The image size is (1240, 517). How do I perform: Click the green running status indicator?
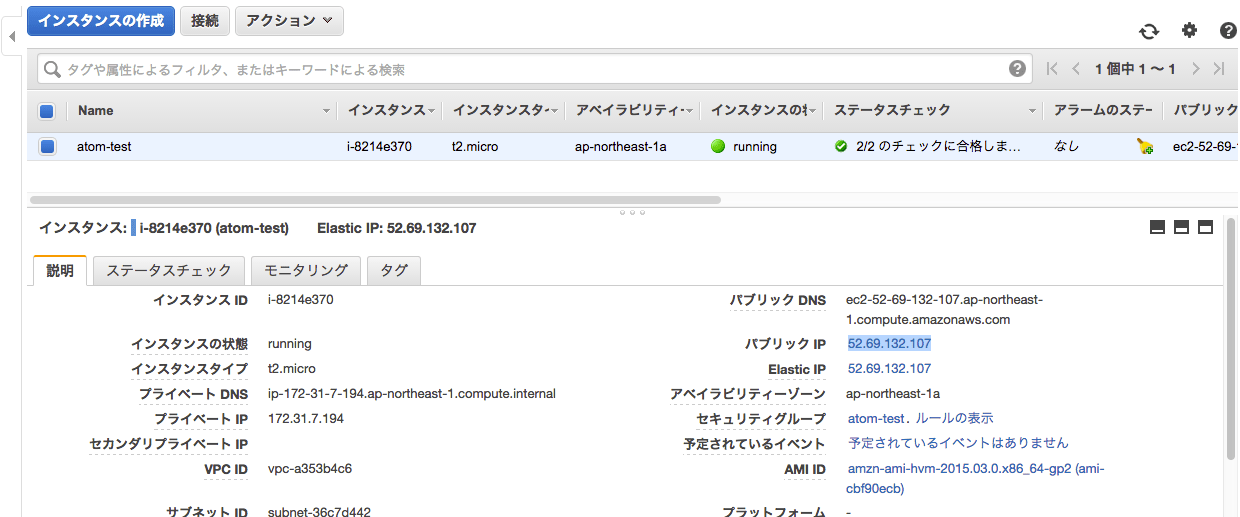717,146
